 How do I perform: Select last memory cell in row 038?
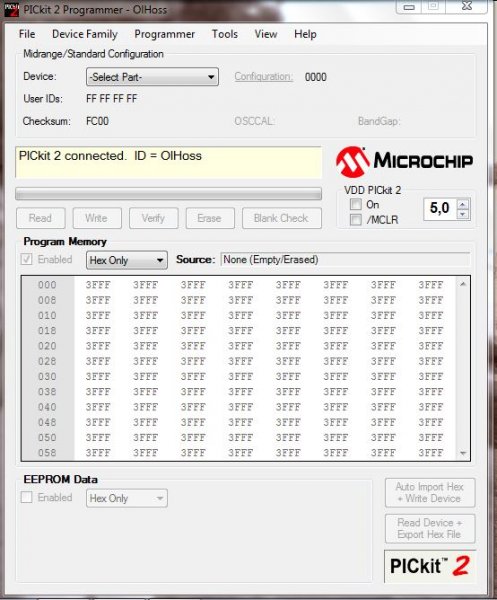(431, 392)
